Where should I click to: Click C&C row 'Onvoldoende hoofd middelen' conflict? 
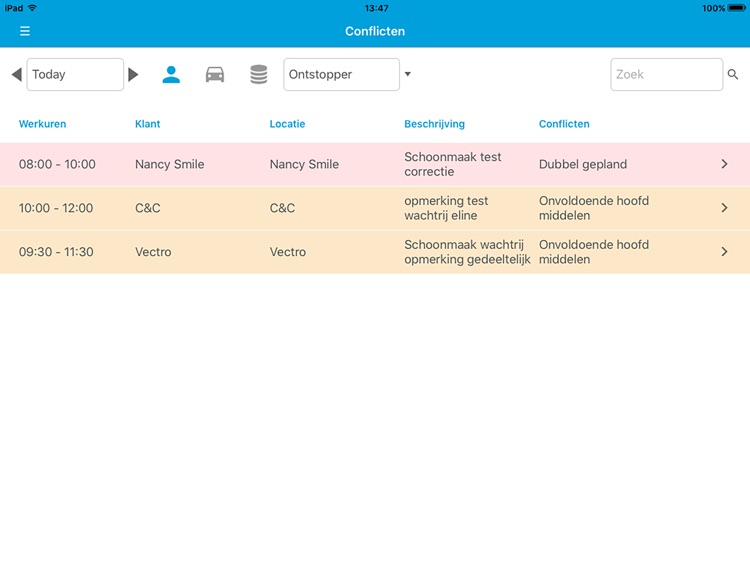[x=594, y=208]
